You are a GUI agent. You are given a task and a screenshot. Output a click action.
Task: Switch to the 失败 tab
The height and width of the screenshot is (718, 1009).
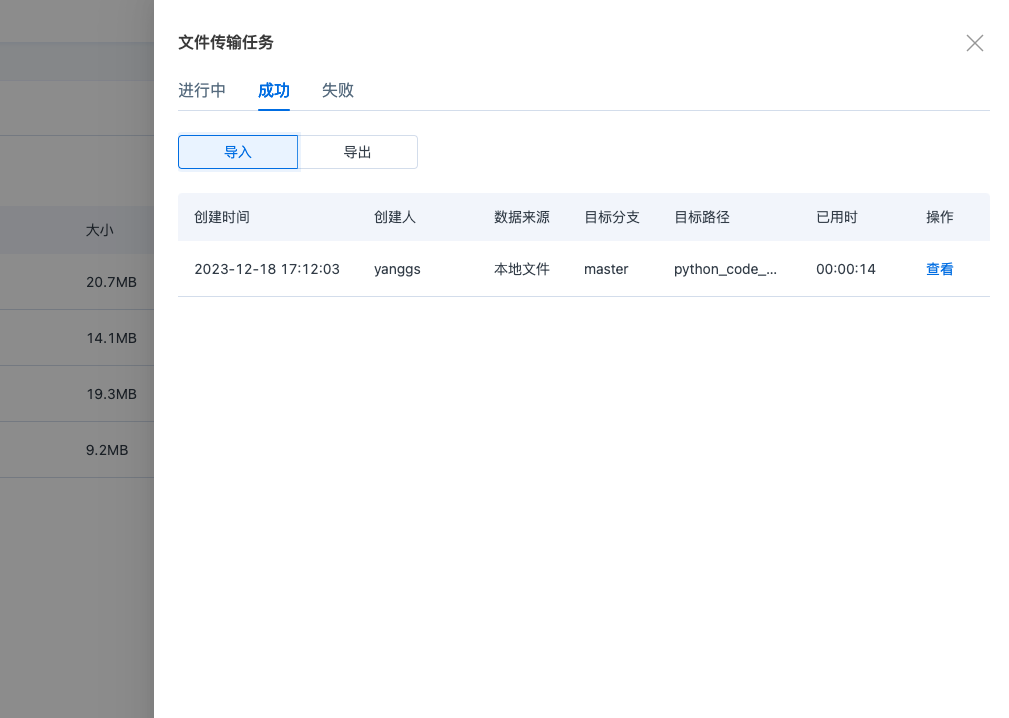(337, 90)
